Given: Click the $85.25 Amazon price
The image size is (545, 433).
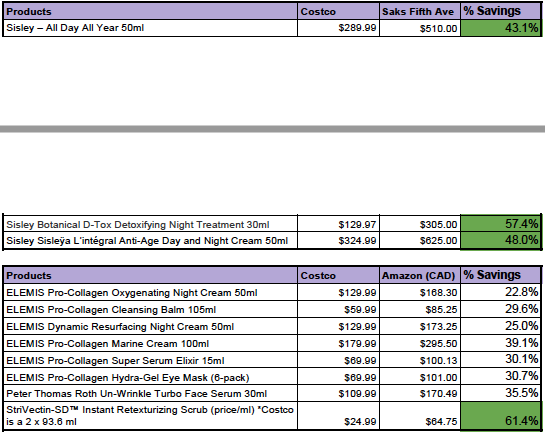Looking at the screenshot, I should pos(420,309).
